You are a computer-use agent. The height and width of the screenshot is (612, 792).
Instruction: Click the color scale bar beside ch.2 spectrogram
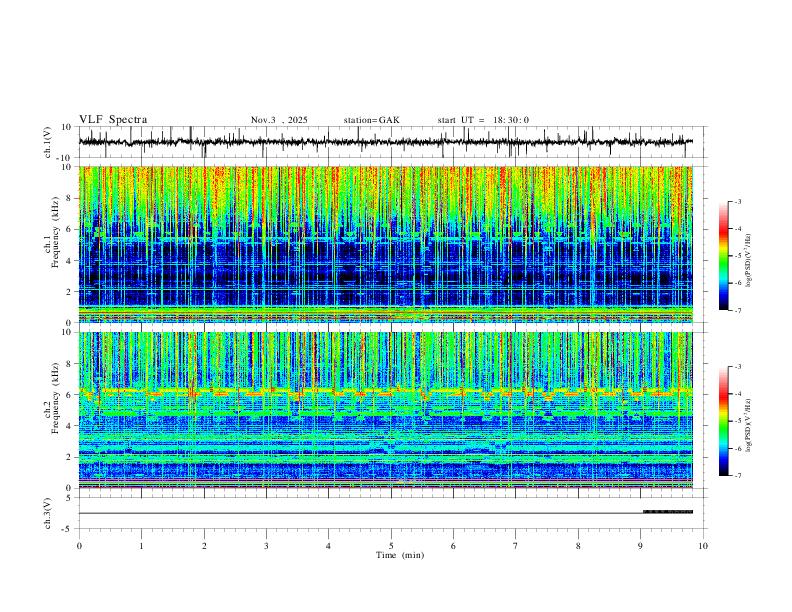pyautogui.click(x=724, y=421)
